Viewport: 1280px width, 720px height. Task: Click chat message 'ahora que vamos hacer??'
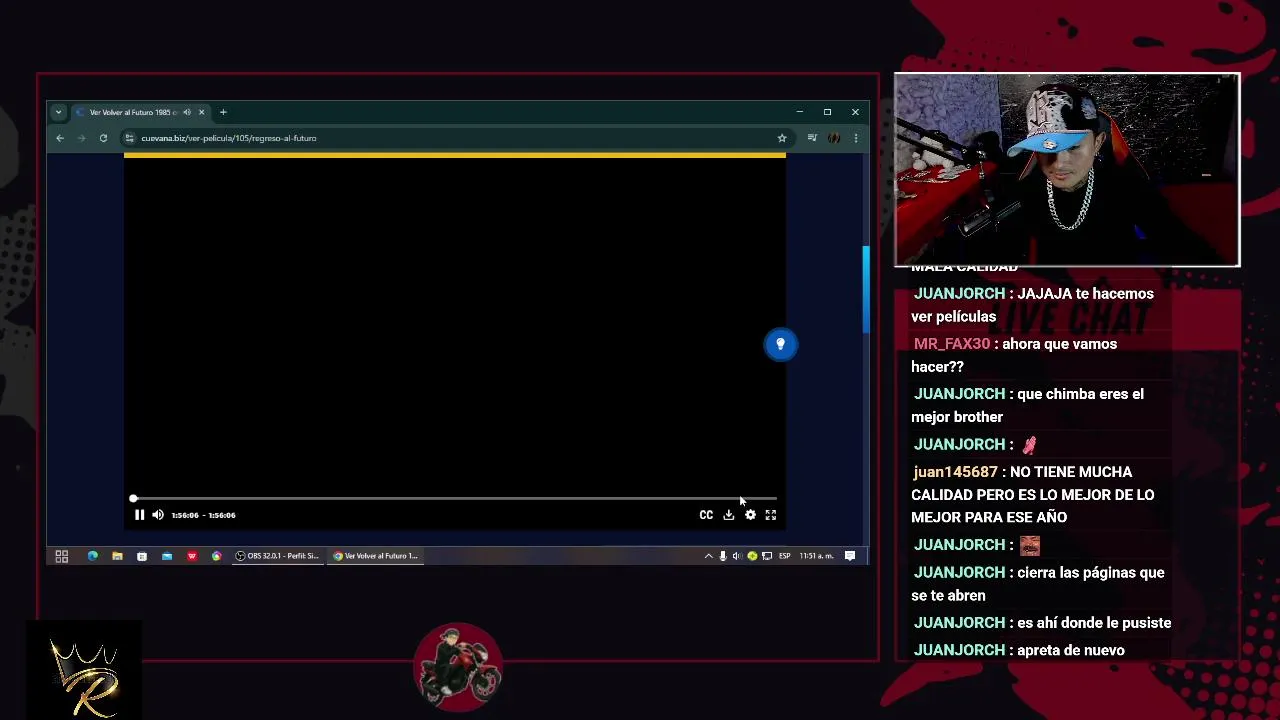pos(1014,355)
